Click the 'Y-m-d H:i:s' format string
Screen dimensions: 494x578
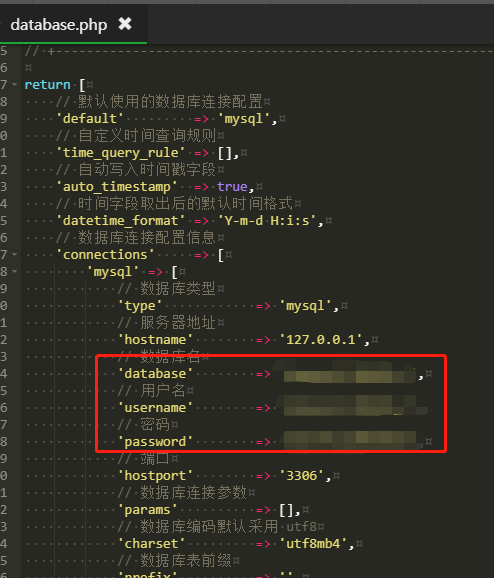pos(267,220)
